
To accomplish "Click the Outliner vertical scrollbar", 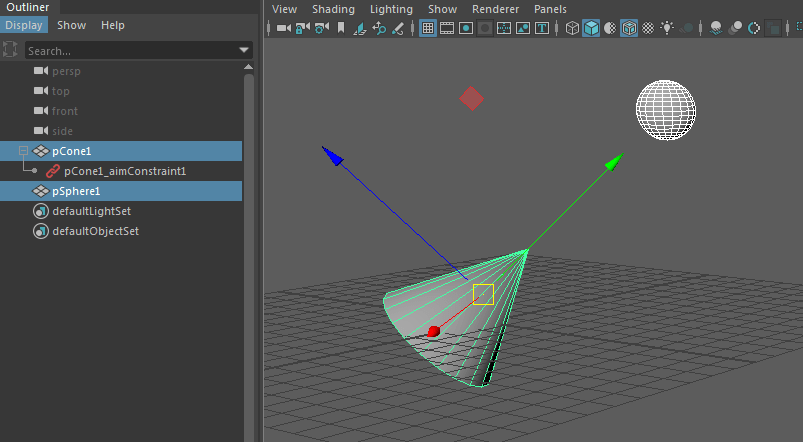I will (249, 256).
